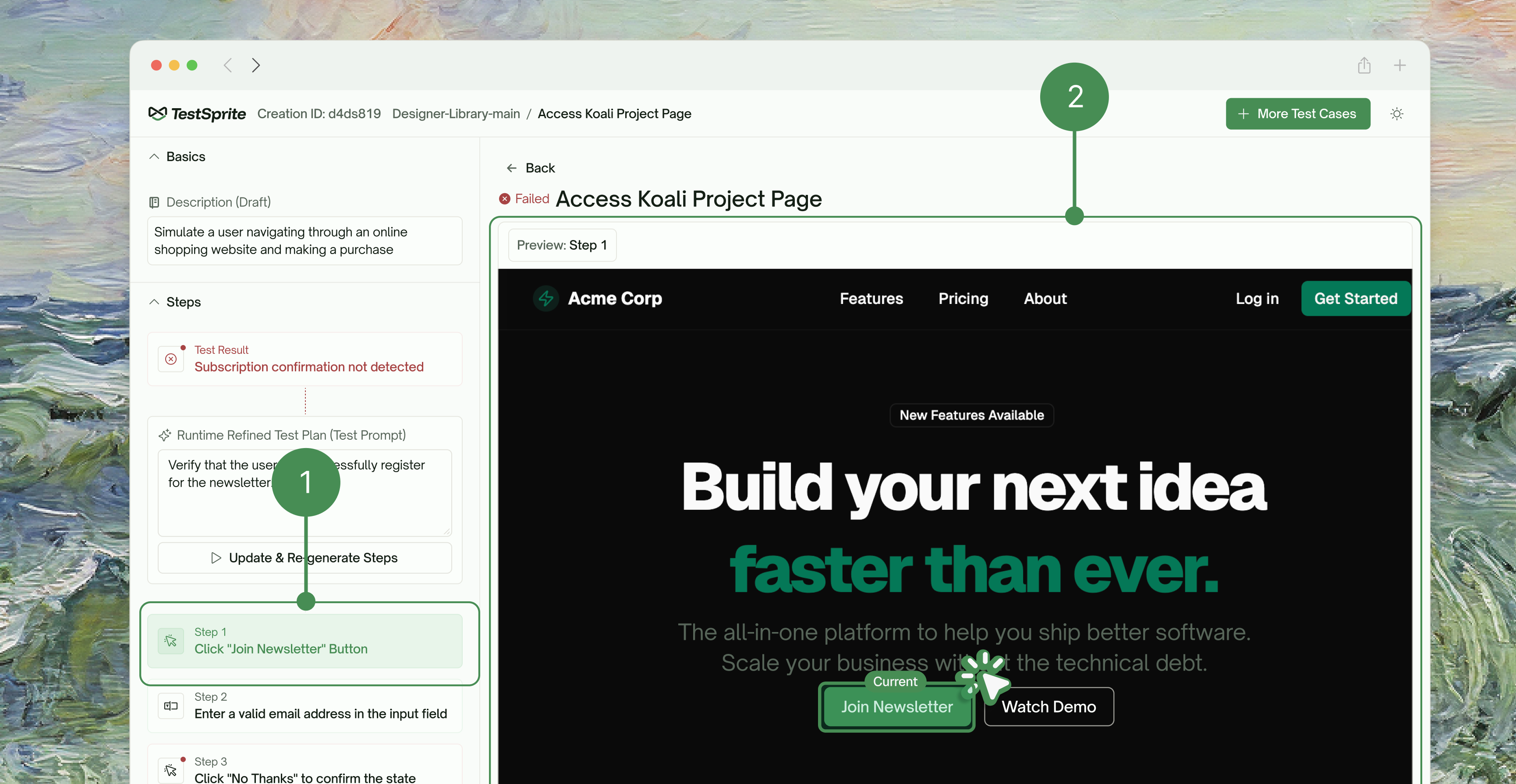
Task: Click the "faster than ever." green headline
Action: 974,569
